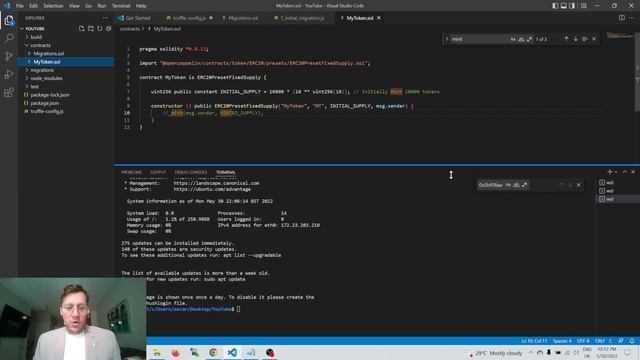Open editor more actions menu
This screenshot has height=360, width=640.
[631, 18]
